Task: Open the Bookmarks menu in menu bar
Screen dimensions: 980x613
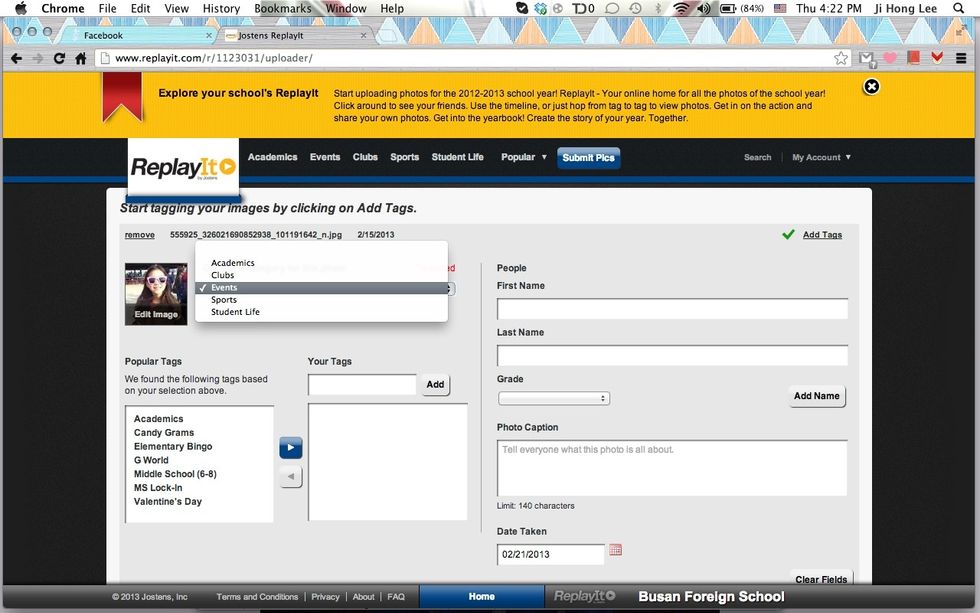Action: pos(282,9)
